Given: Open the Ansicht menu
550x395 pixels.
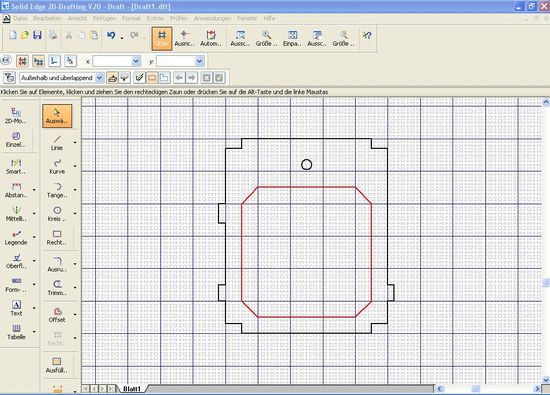Looking at the screenshot, I should point(77,18).
